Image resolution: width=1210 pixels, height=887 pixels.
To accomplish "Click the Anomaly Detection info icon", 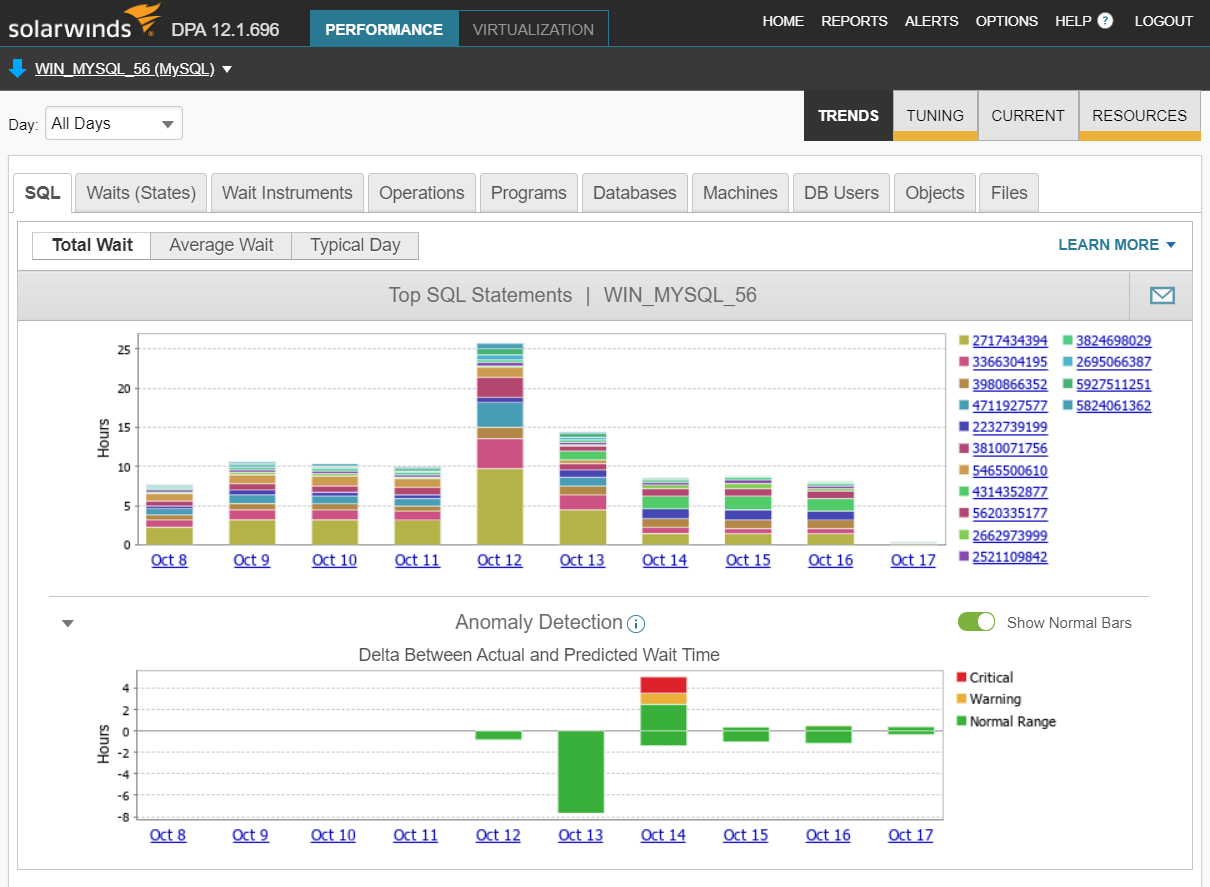I will [x=636, y=624].
